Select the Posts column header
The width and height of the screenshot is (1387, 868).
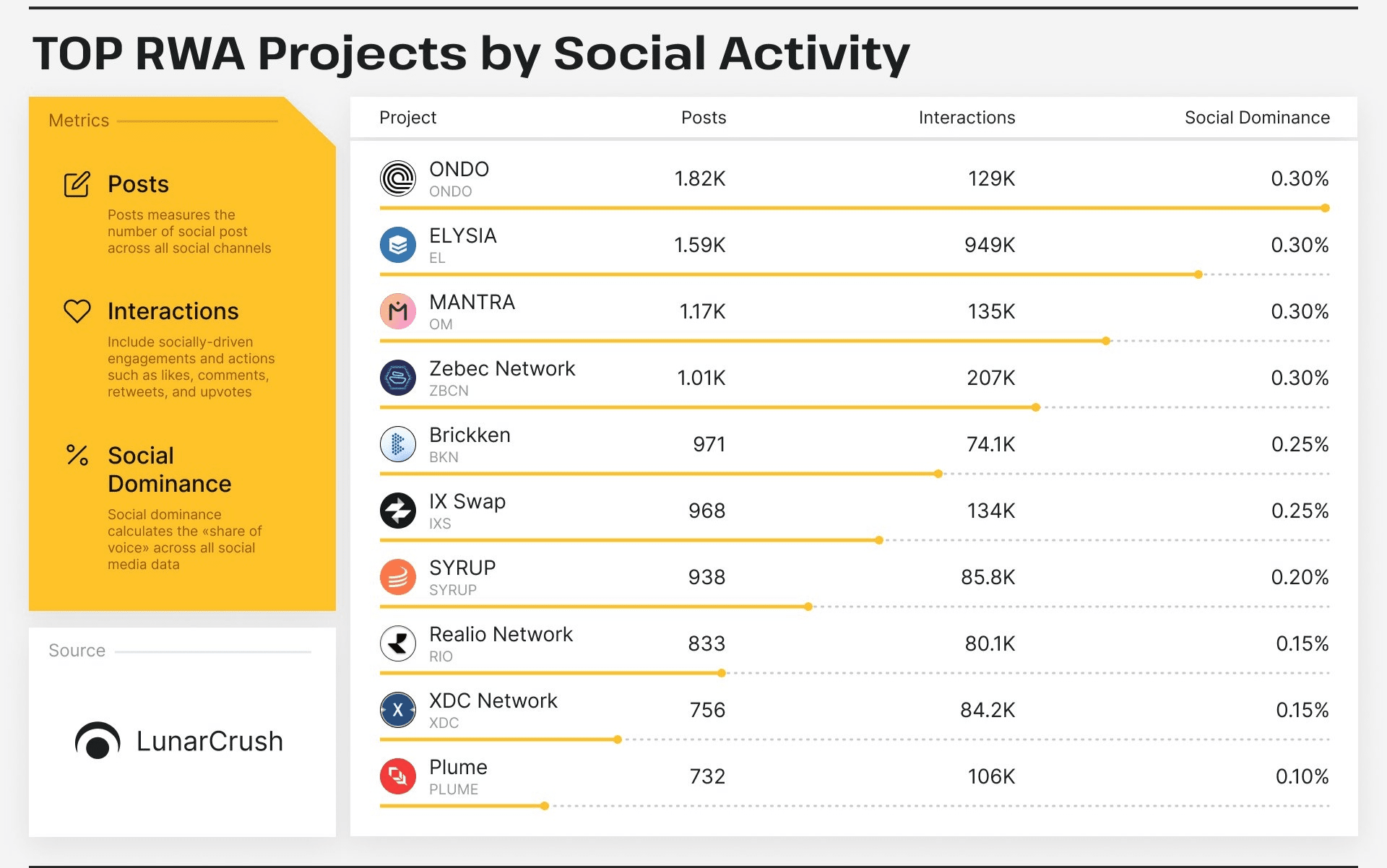703,118
